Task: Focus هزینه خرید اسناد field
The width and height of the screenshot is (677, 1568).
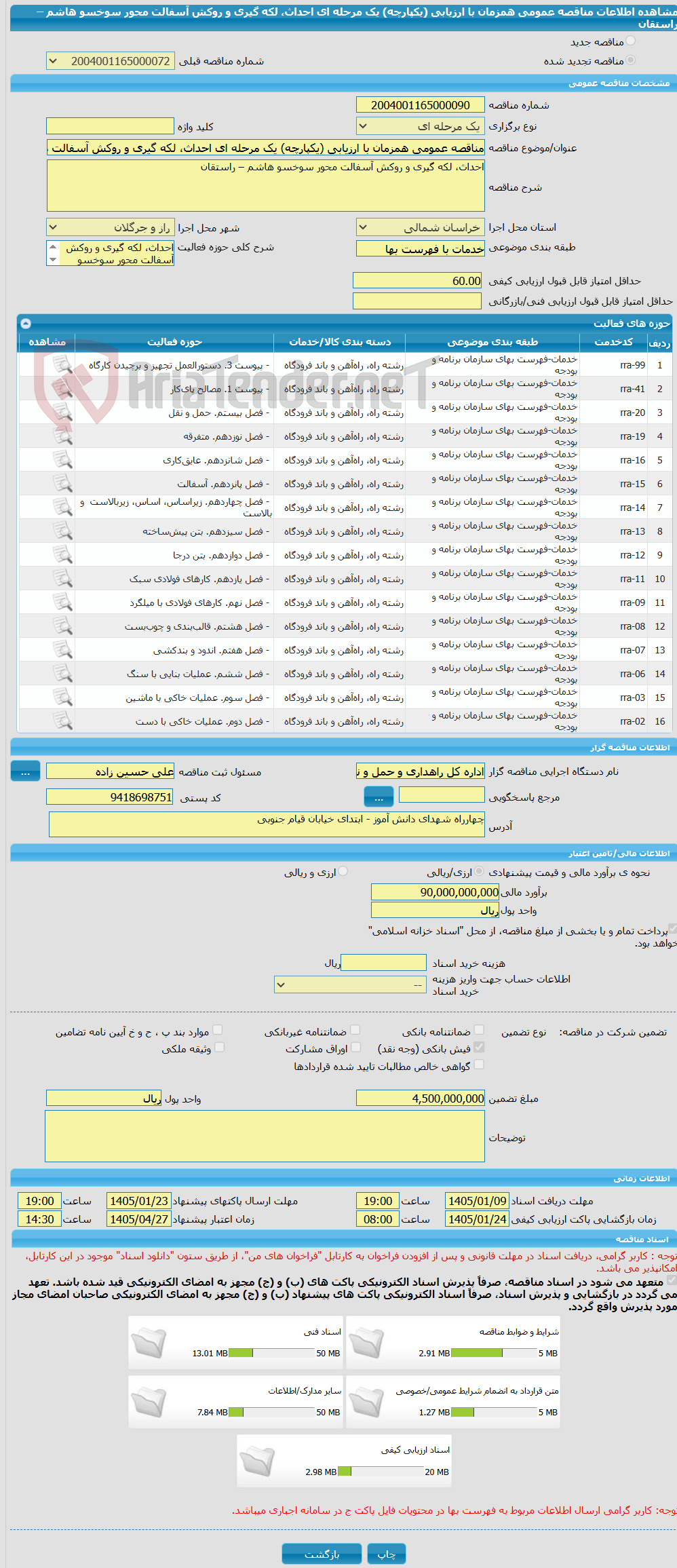Action: tap(383, 962)
